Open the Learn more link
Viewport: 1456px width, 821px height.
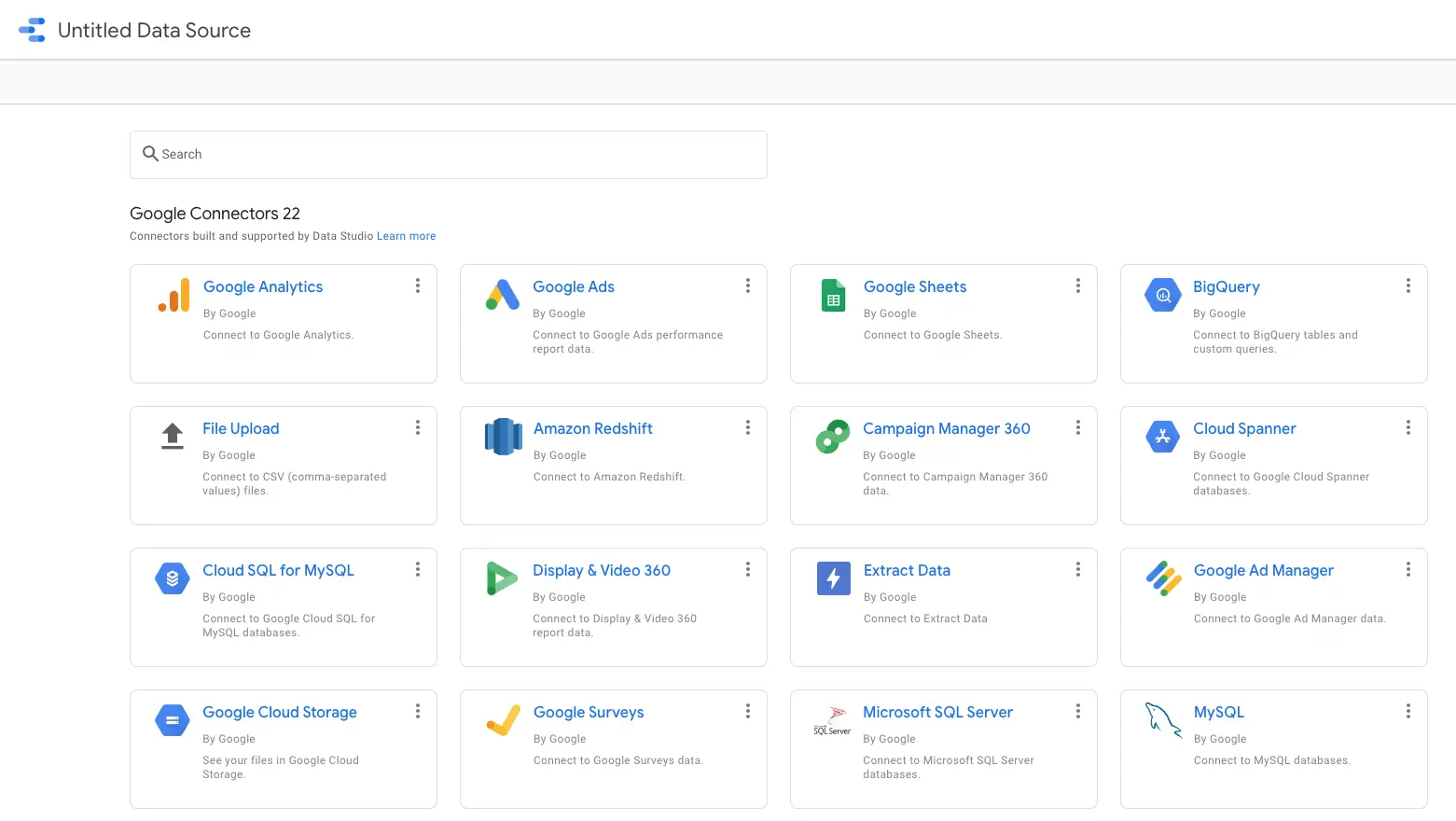coord(407,236)
